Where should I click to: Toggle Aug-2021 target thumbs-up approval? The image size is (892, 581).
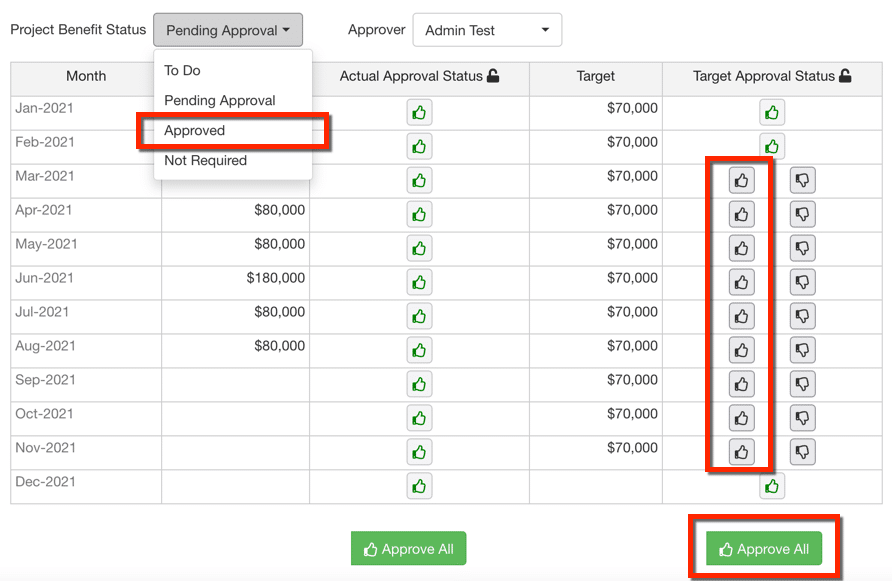741,351
